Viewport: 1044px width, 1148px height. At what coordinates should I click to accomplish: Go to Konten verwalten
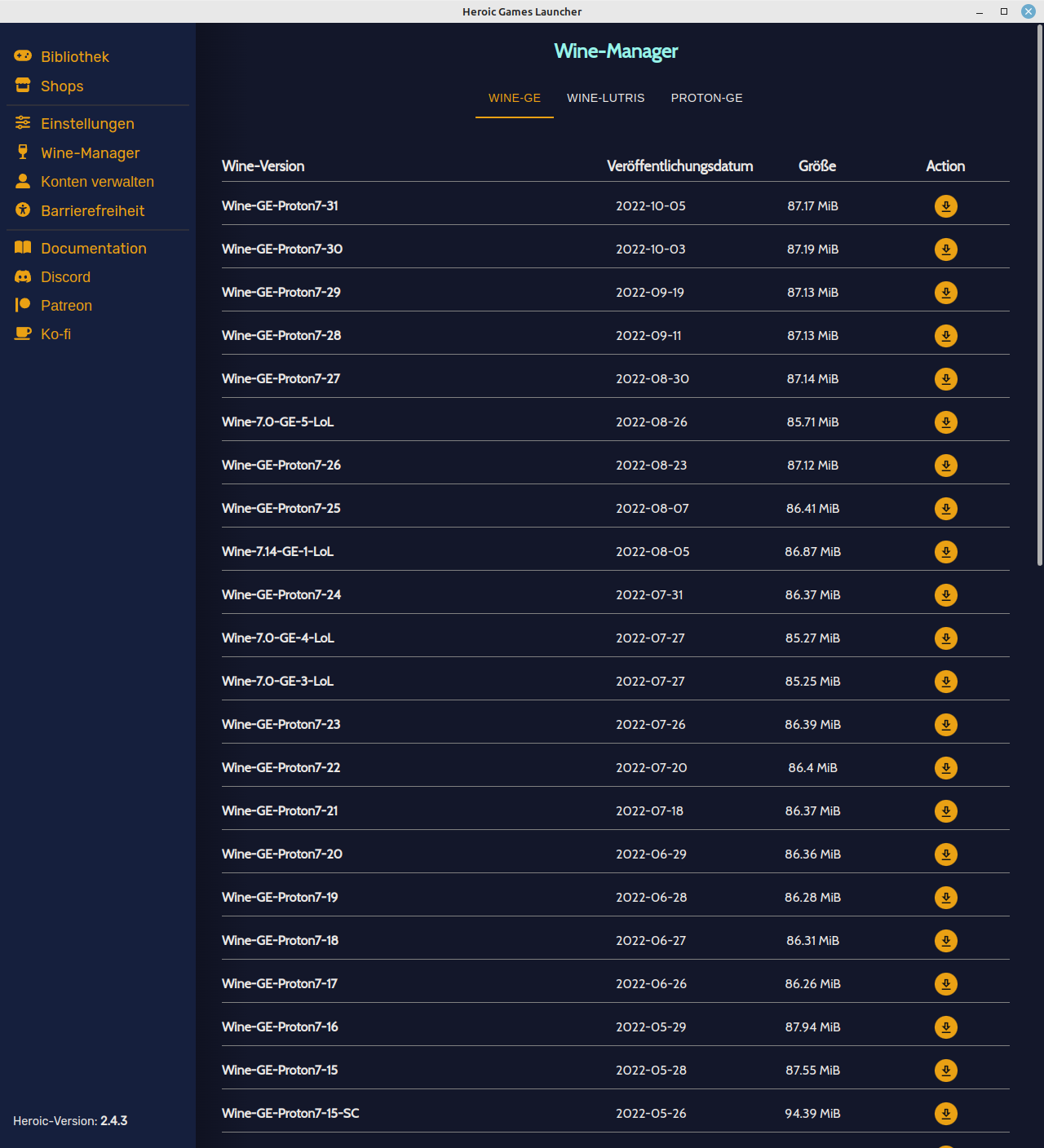click(x=97, y=182)
